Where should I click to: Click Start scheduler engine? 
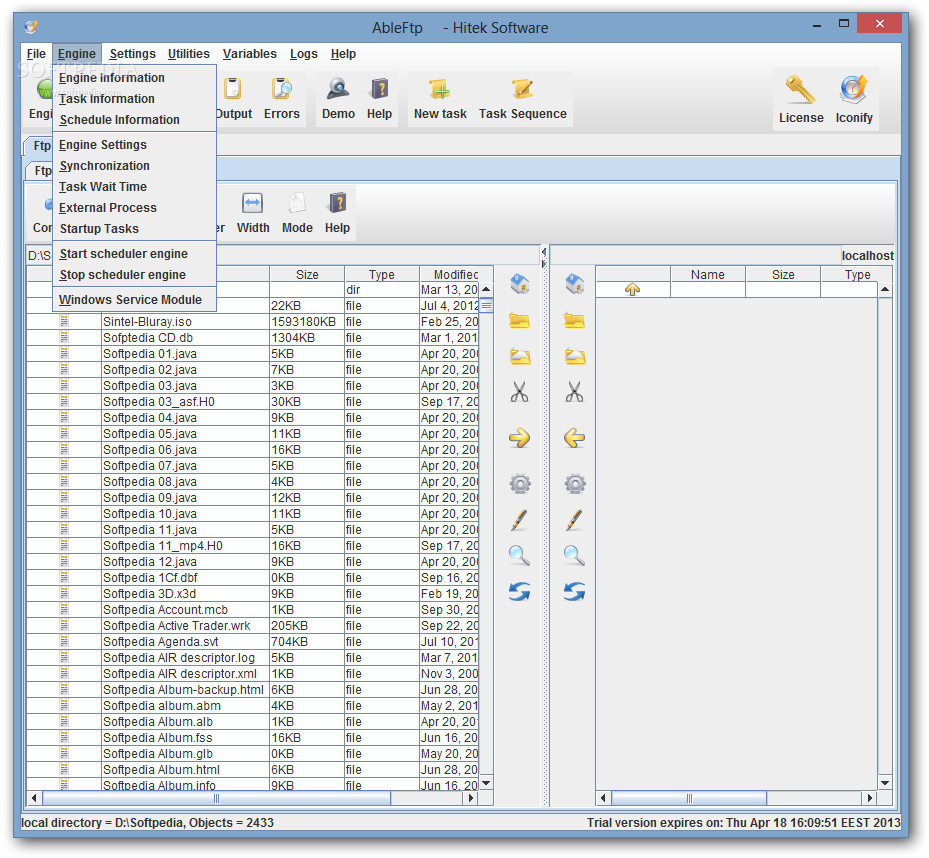(134, 254)
